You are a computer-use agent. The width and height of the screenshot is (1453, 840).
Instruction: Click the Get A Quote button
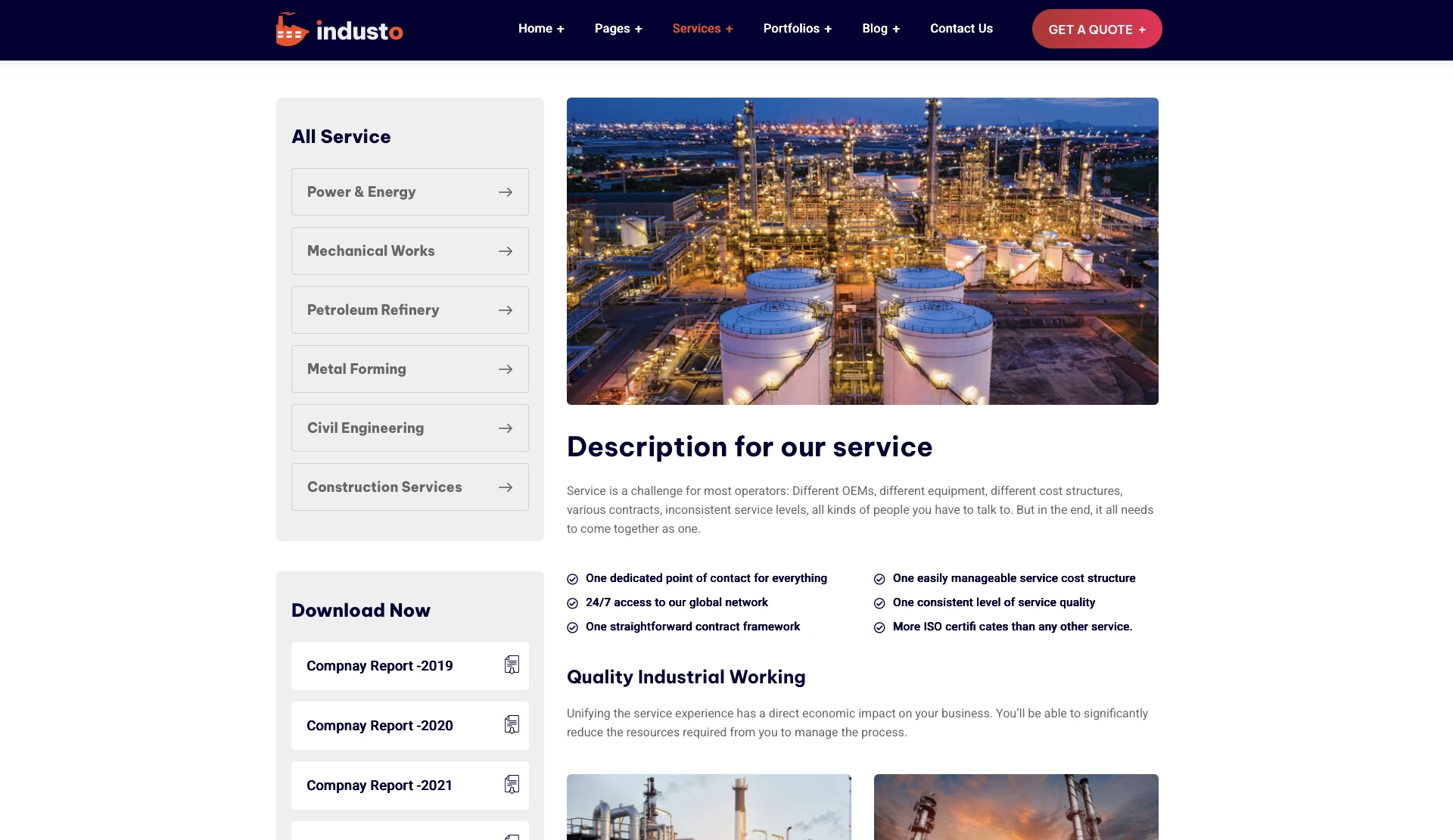click(1097, 29)
